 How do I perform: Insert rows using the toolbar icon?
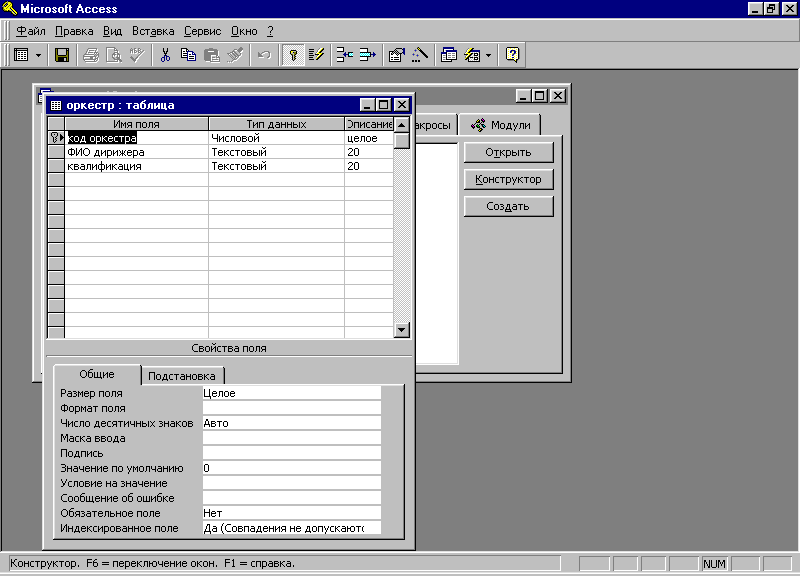[x=345, y=55]
